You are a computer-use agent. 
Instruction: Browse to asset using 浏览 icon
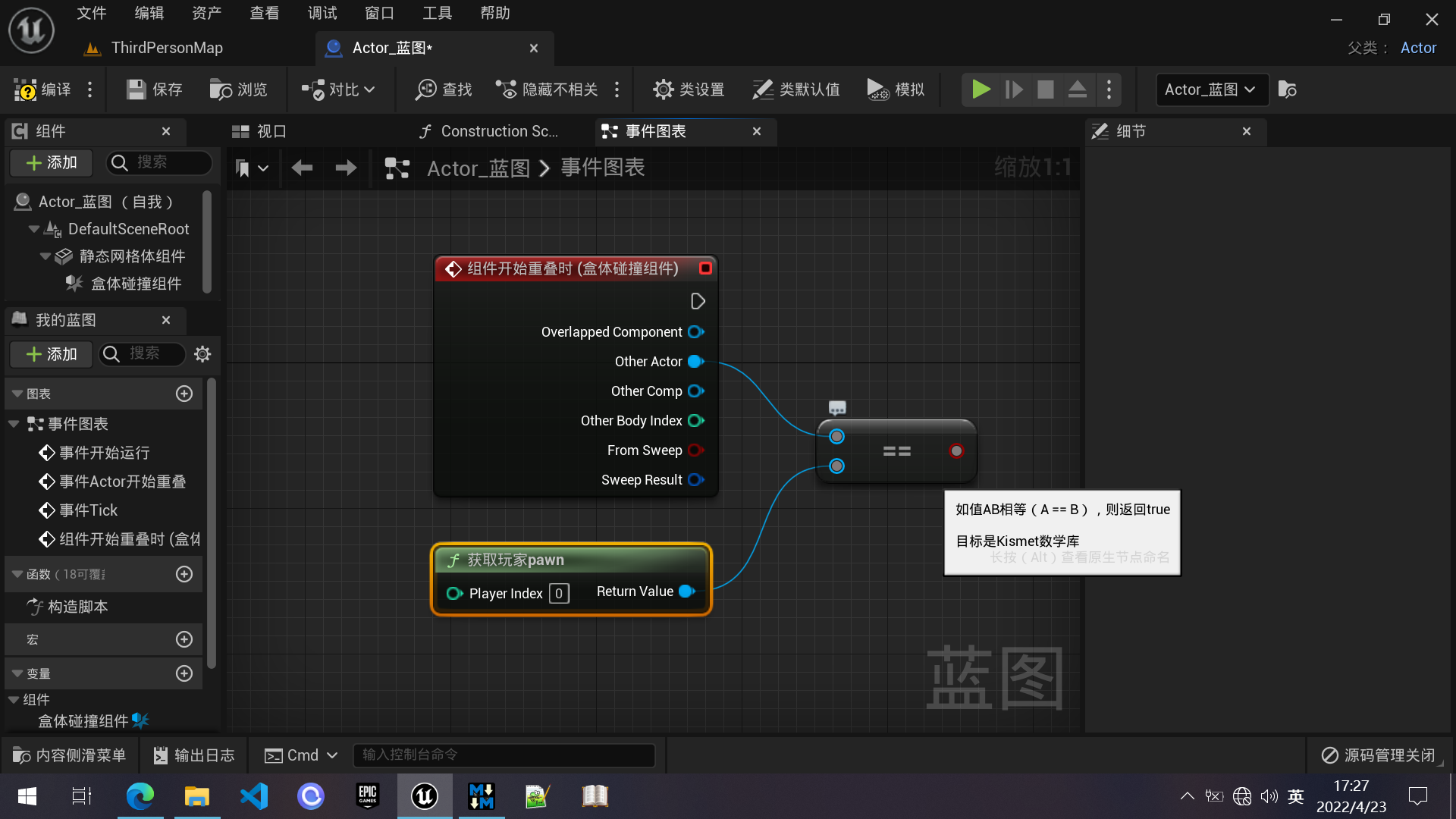point(238,89)
